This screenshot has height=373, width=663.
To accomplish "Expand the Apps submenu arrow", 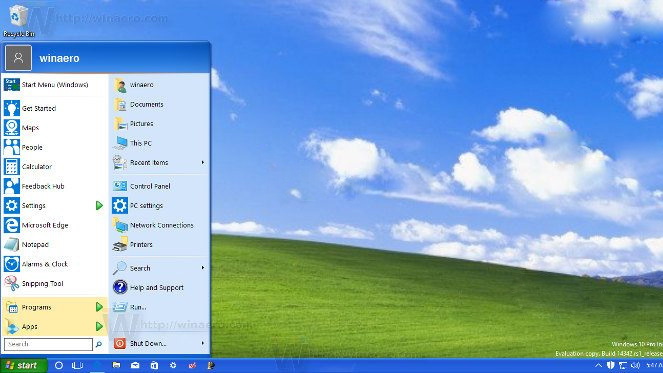I will coord(99,326).
